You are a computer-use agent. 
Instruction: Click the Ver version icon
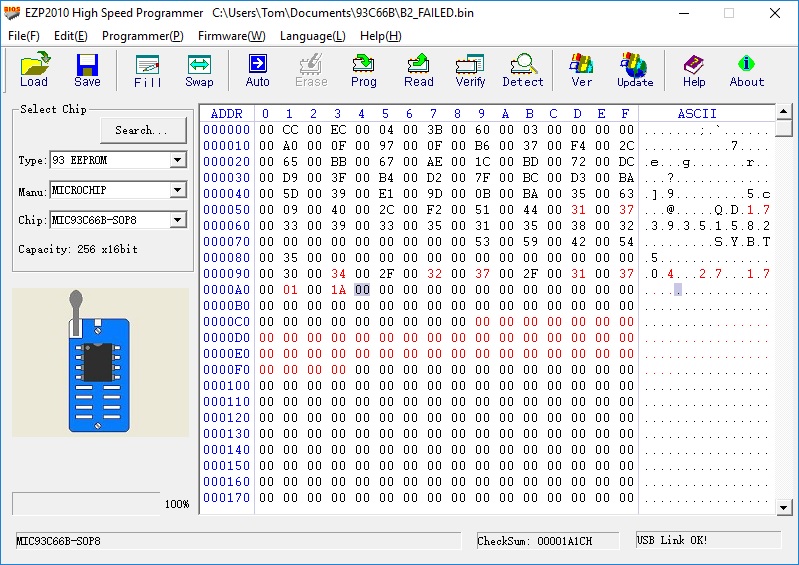click(x=581, y=69)
